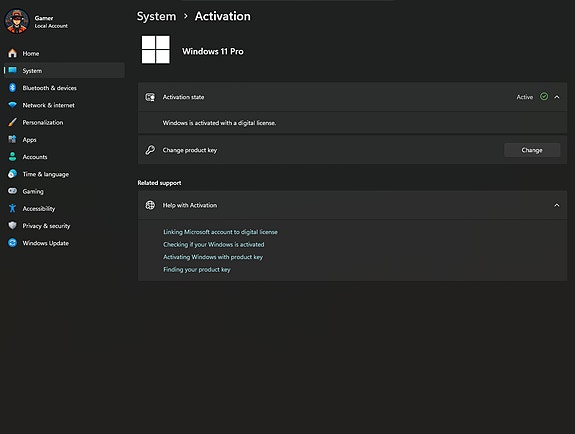Open Gaming via the controller icon
This screenshot has height=434, width=575.
[x=12, y=191]
